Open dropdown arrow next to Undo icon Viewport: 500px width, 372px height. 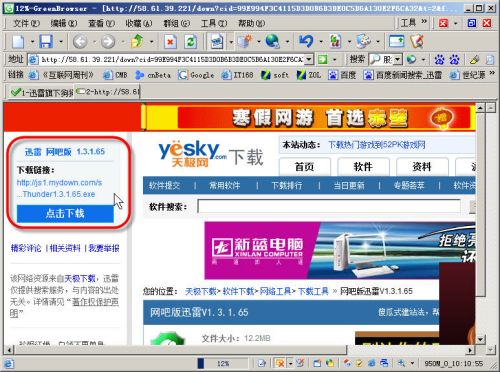click(321, 42)
